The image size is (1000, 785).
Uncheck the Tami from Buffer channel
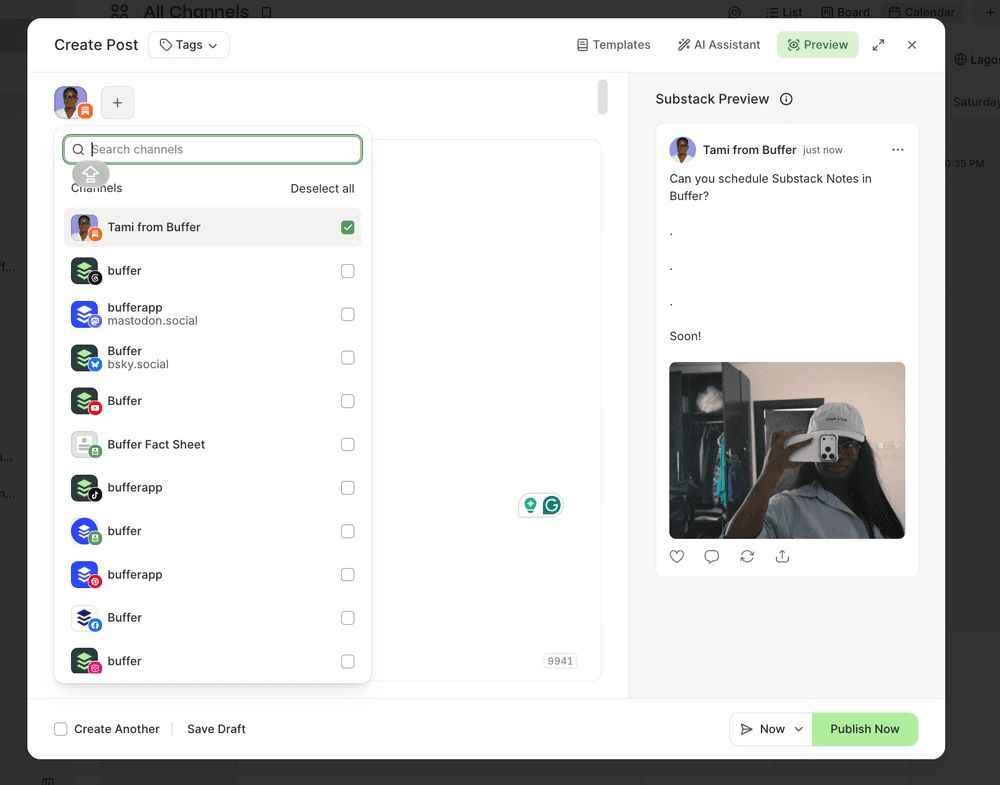click(348, 227)
